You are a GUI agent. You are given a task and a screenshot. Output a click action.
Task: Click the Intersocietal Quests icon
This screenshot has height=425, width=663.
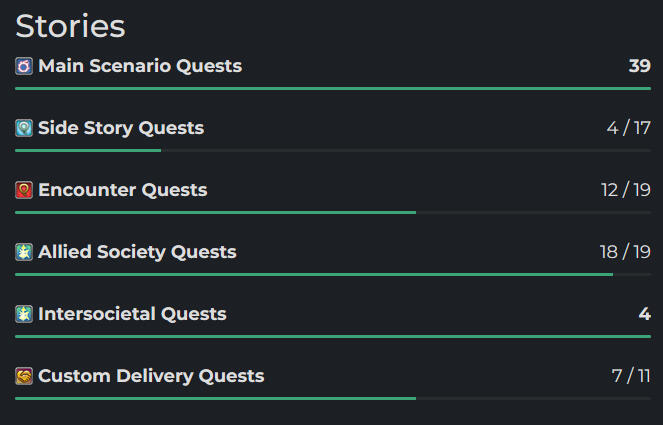(x=24, y=314)
